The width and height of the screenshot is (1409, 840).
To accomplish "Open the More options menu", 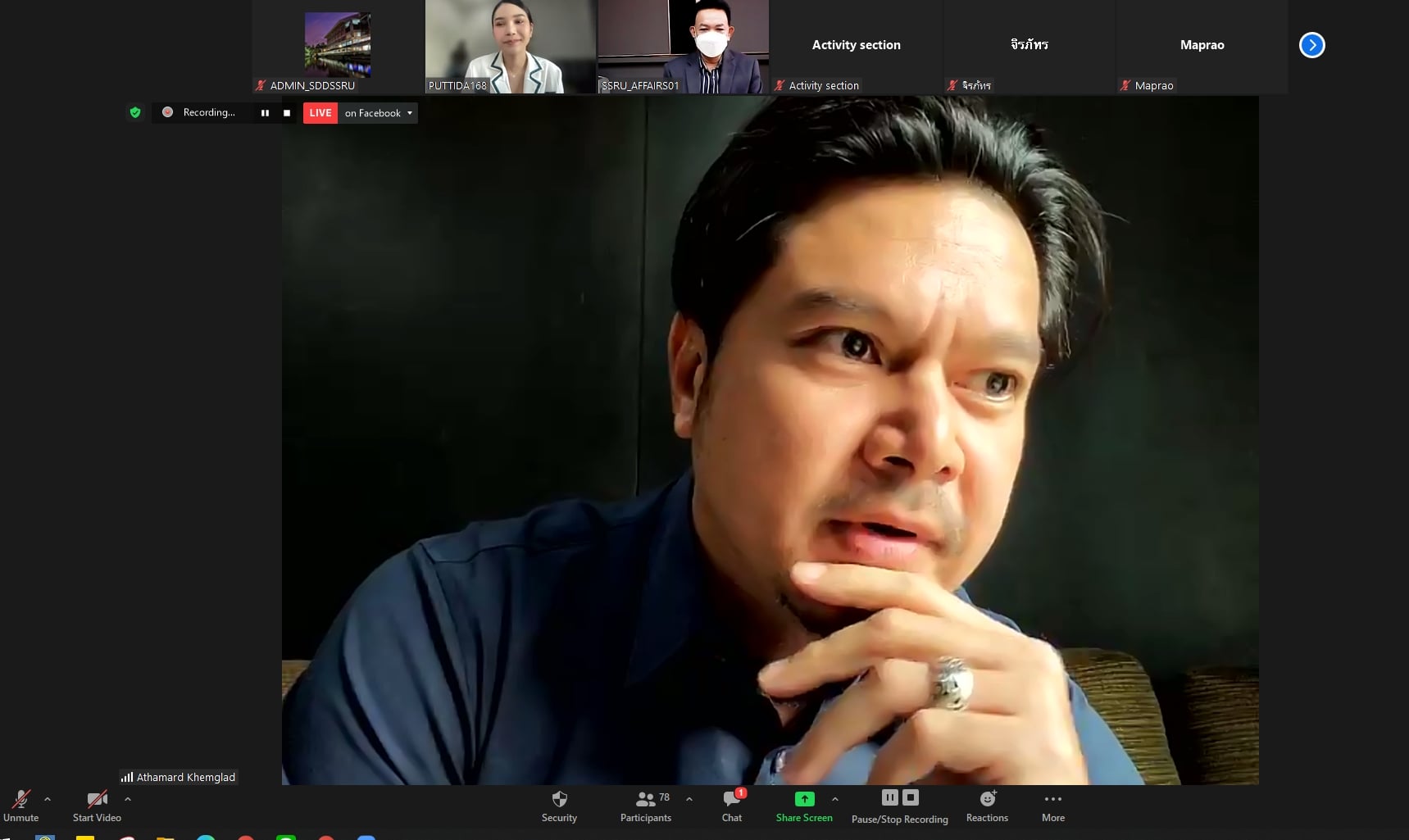I will click(x=1052, y=806).
